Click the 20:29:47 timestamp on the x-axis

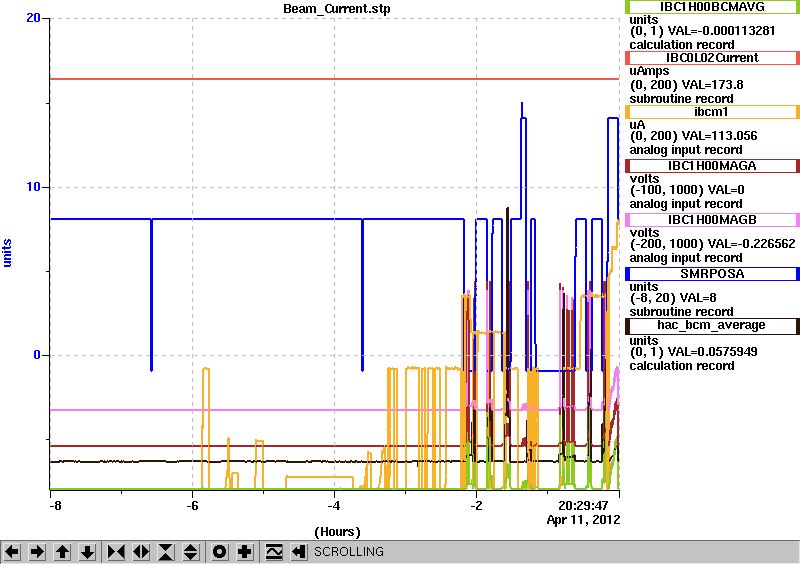click(x=583, y=506)
